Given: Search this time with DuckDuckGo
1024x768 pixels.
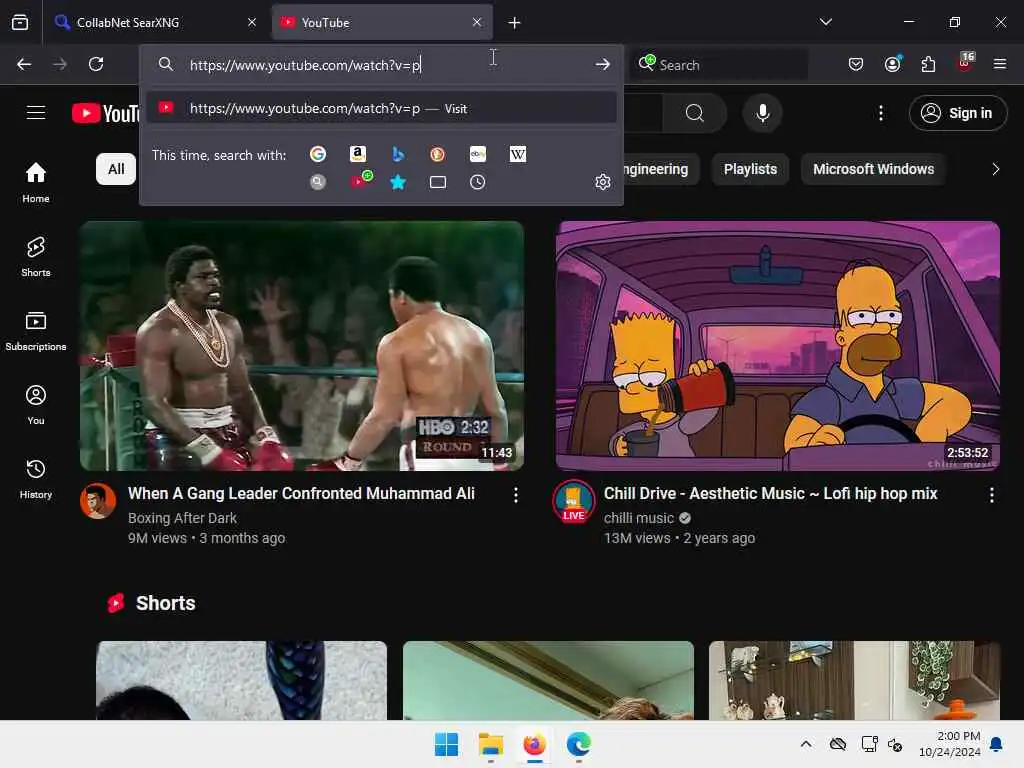Looking at the screenshot, I should tap(438, 154).
